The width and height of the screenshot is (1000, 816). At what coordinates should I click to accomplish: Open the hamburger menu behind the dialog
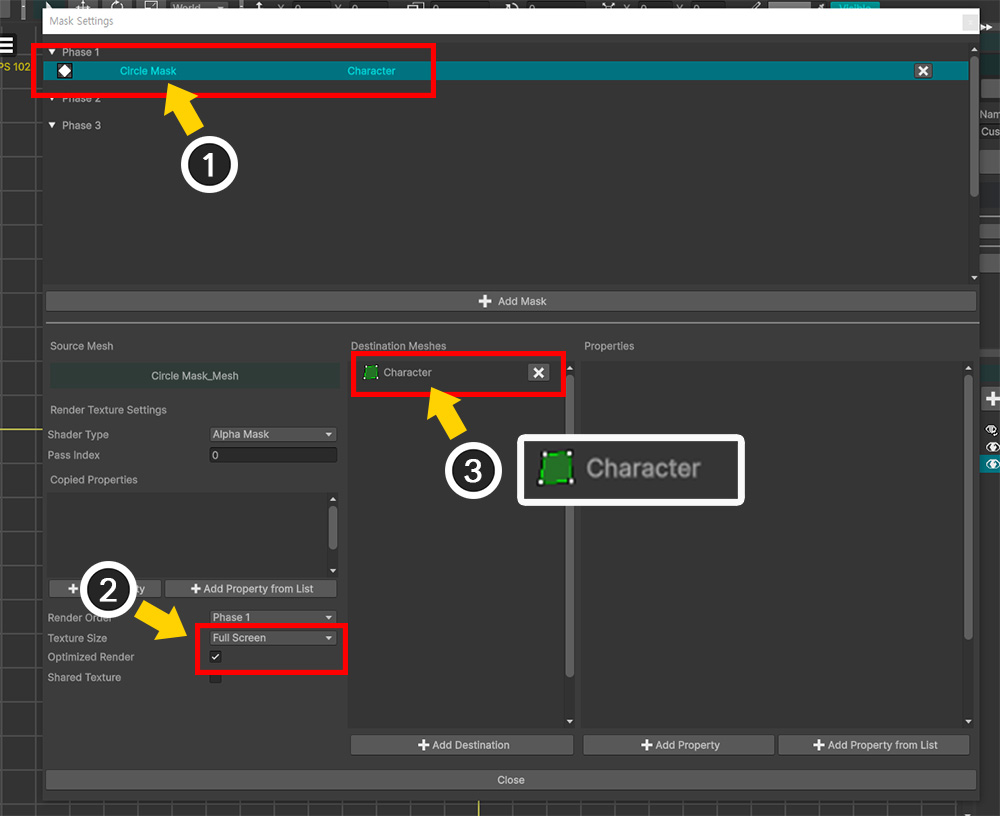coord(7,45)
